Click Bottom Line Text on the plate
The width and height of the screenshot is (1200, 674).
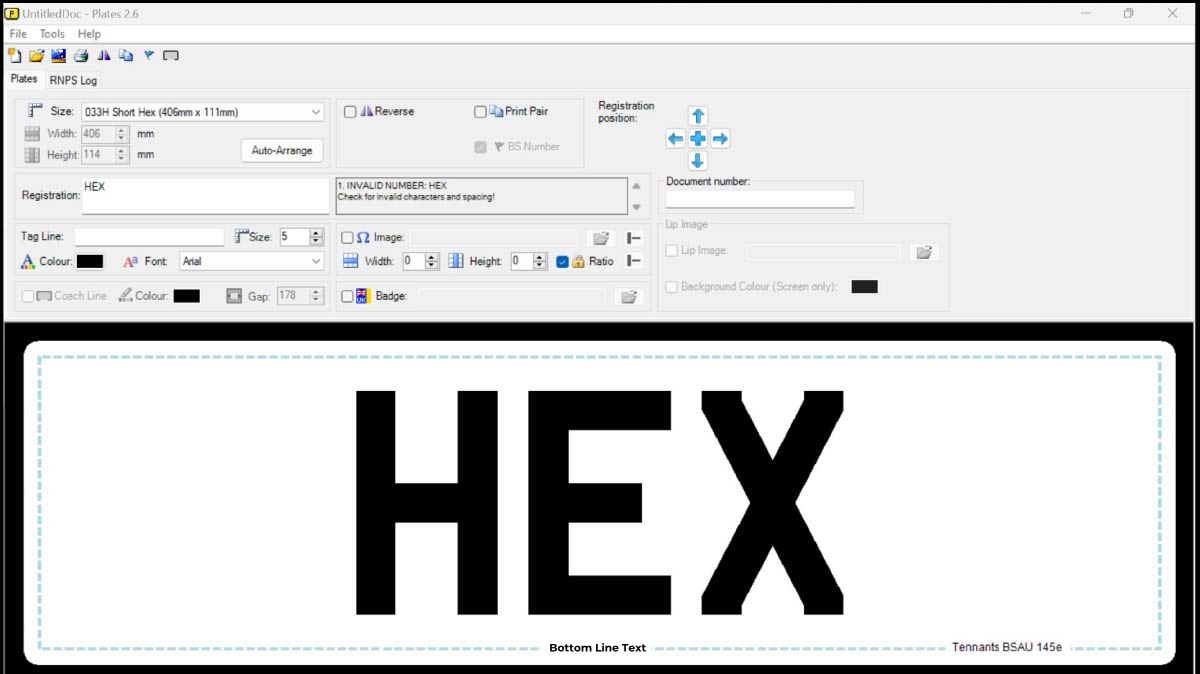tap(598, 648)
